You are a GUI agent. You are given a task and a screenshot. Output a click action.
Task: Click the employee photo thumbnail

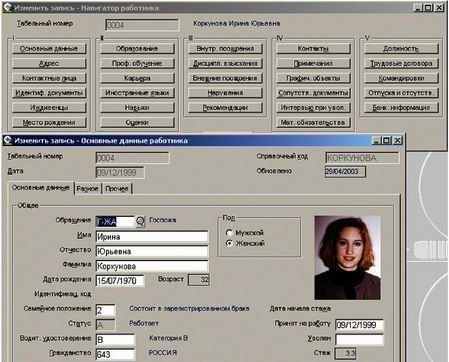[x=347, y=257]
